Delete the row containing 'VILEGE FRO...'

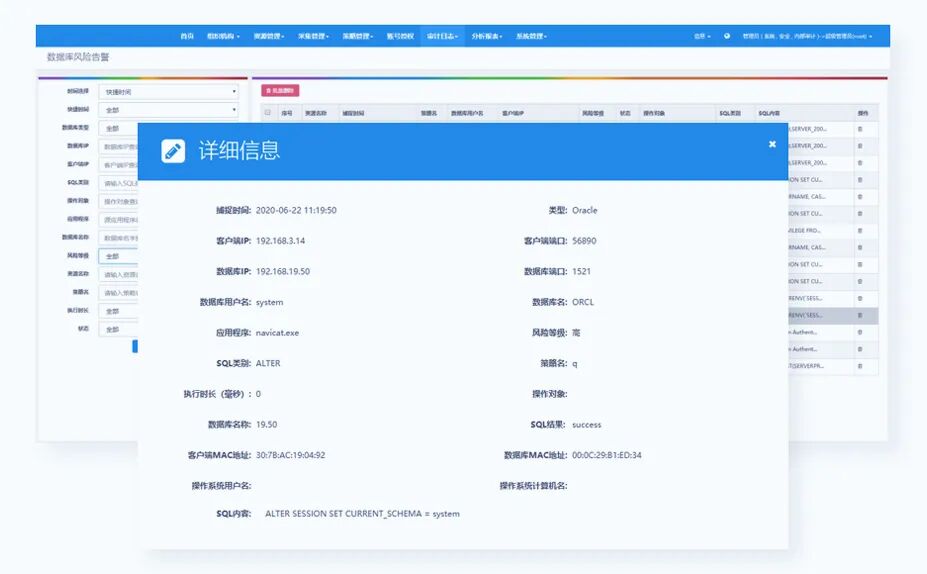pos(860,231)
